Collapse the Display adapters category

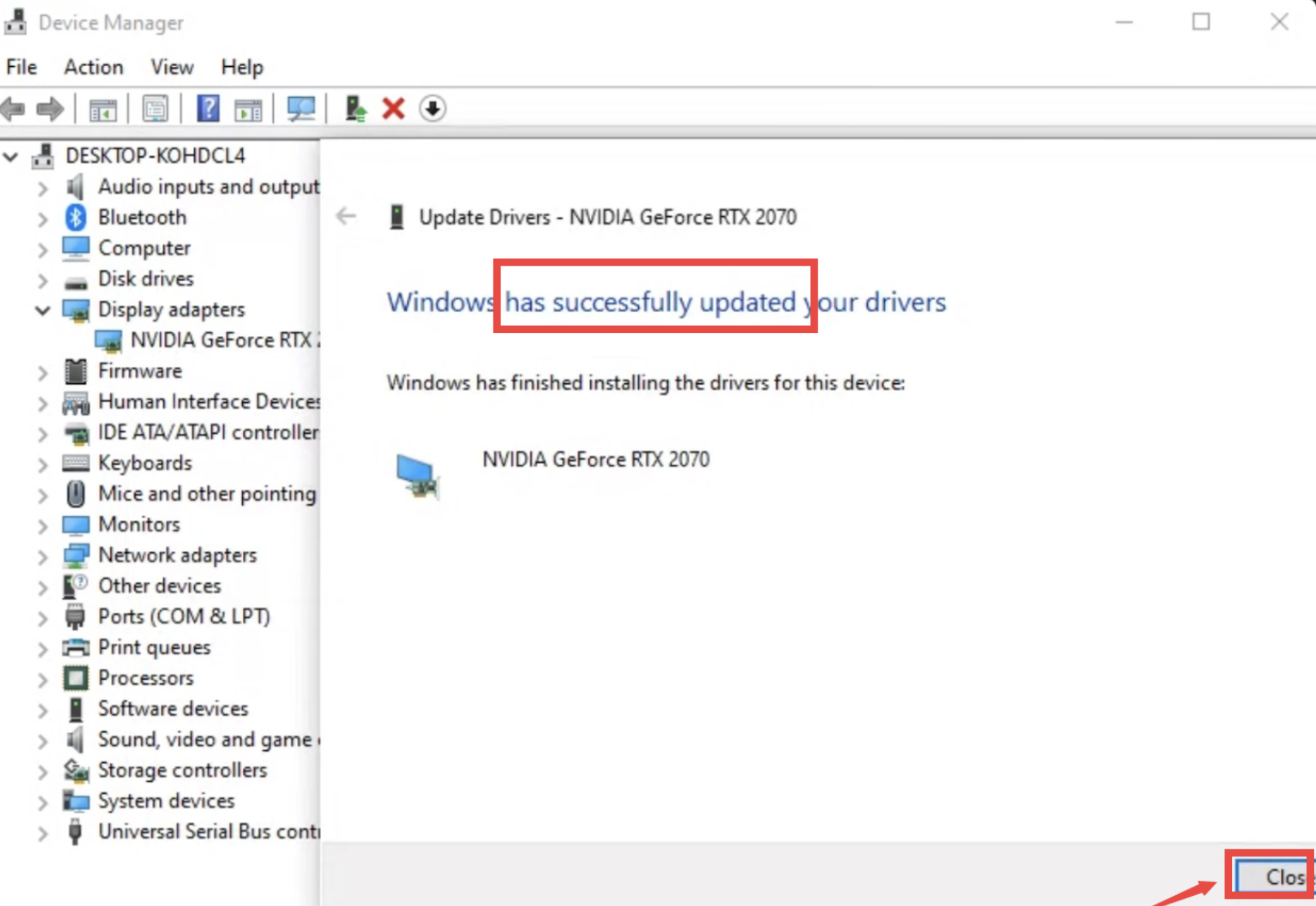tap(42, 310)
